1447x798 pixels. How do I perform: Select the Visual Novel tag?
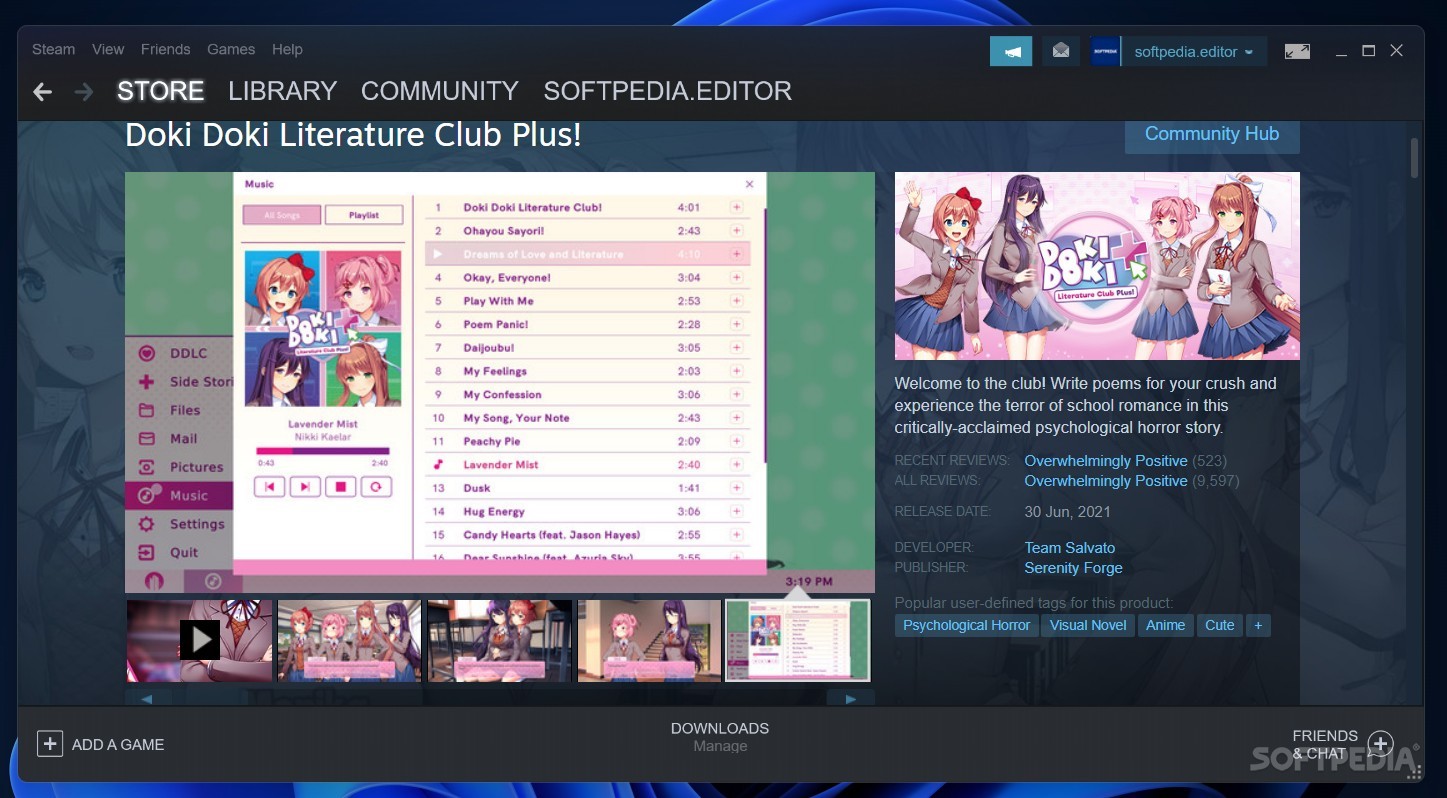pyautogui.click(x=1088, y=625)
